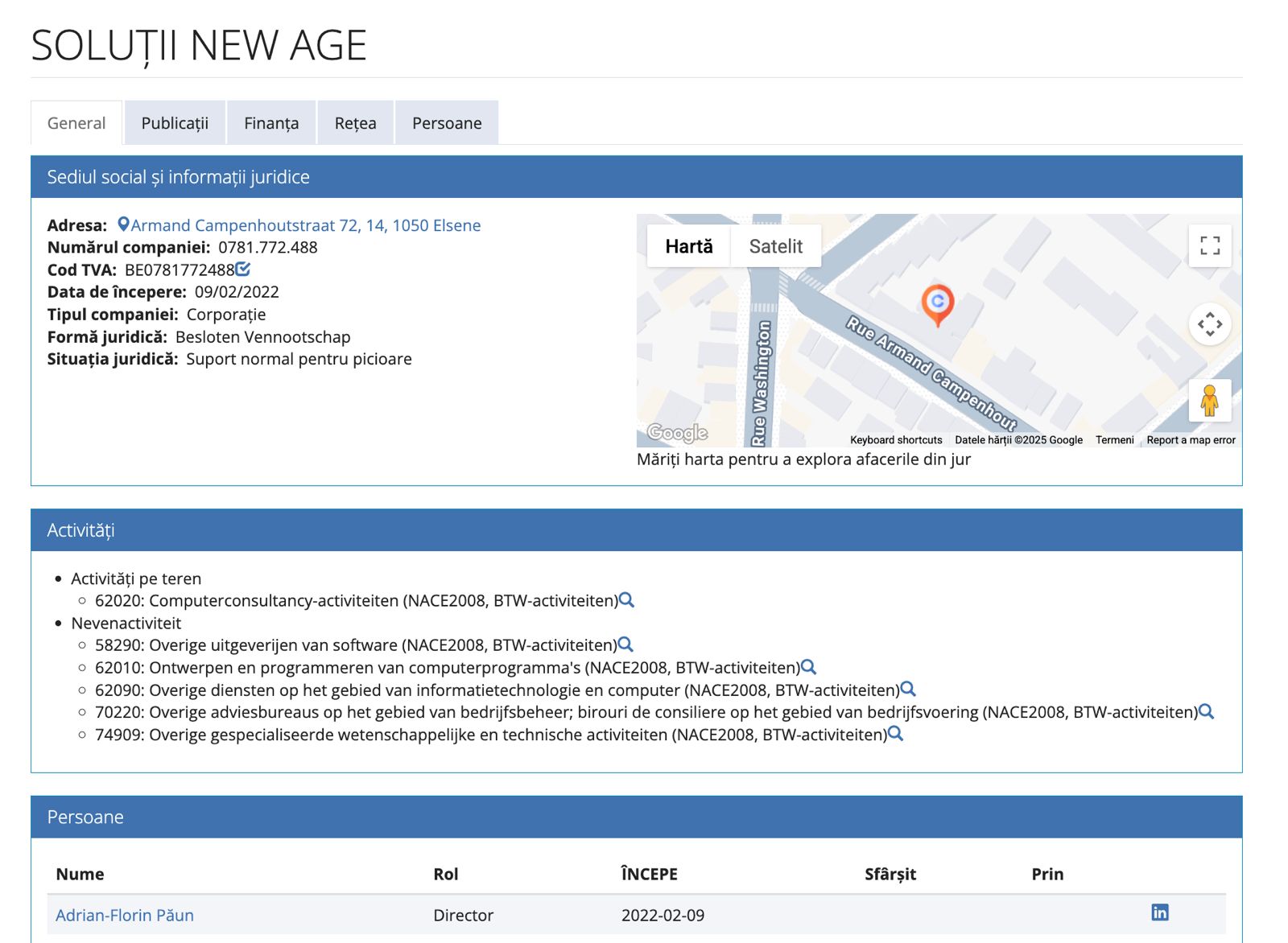Toggle fullscreen map view
This screenshot has height=943, width=1288.
pos(1209,245)
